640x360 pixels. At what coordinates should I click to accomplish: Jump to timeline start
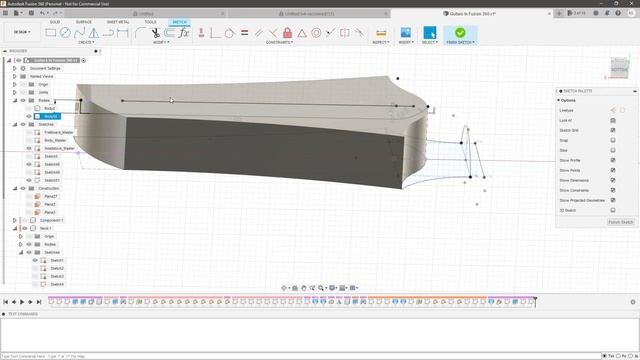tap(6, 302)
